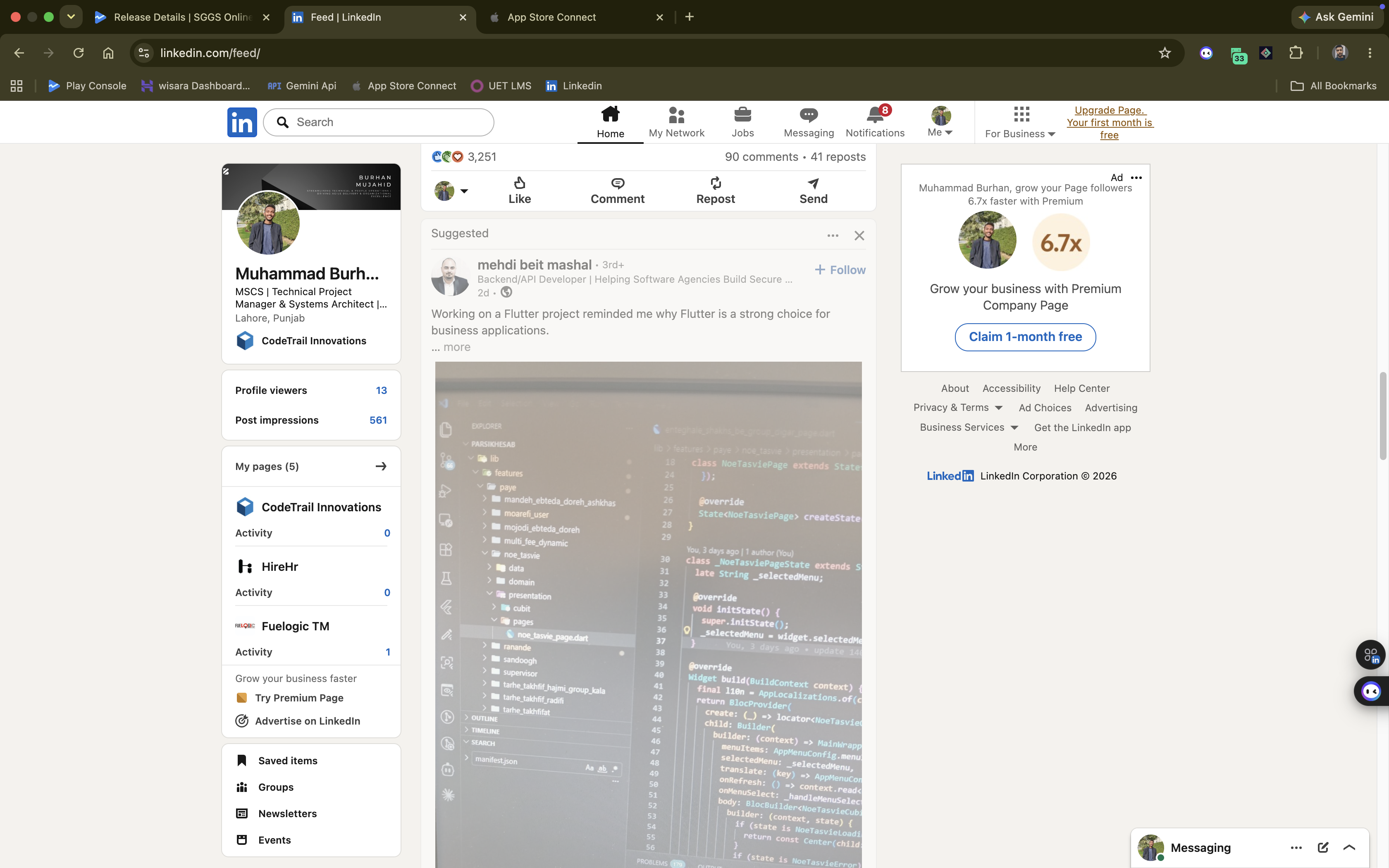Open the Jobs section
1389x868 pixels.
pos(742,122)
